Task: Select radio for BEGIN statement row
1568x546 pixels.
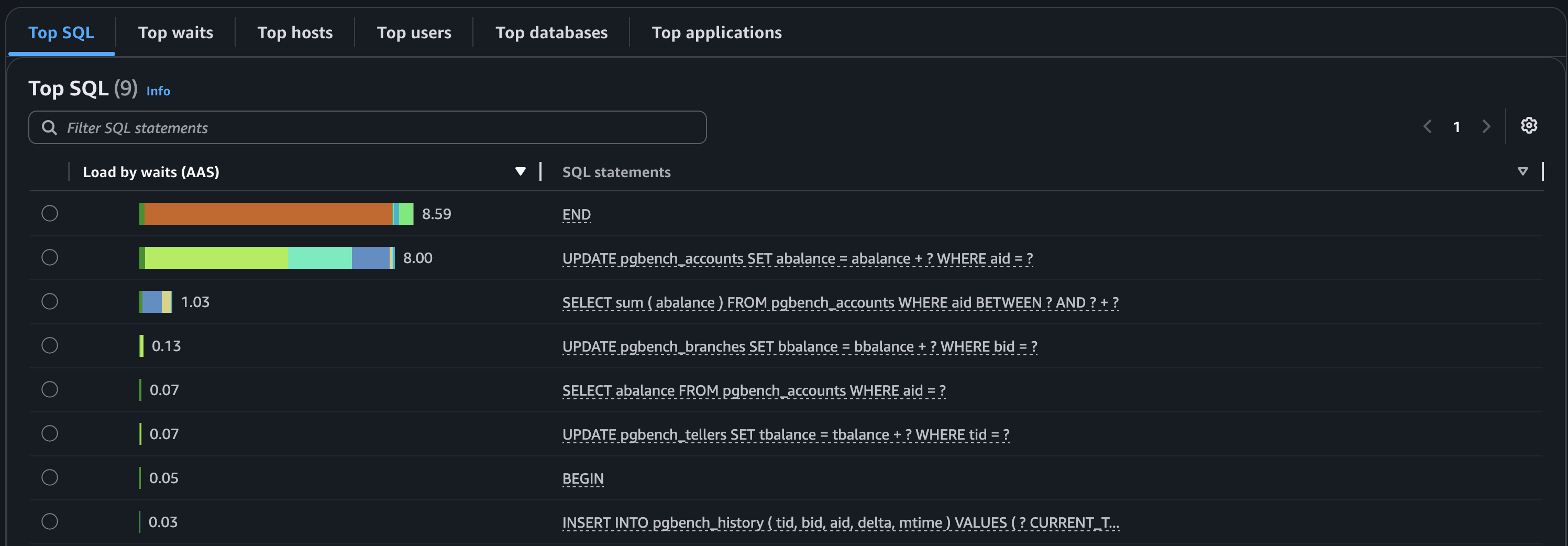Action: [50, 477]
